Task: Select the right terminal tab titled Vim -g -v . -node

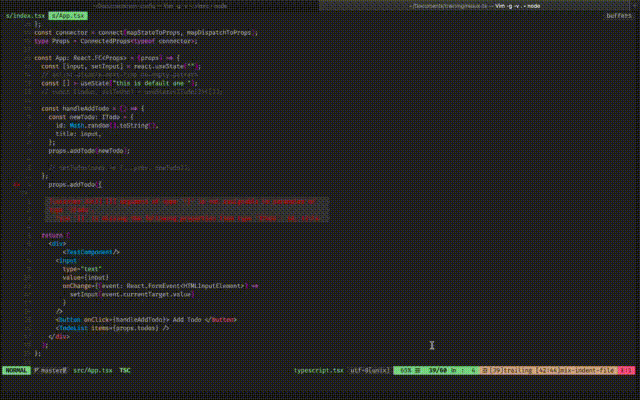Action: pyautogui.click(x=475, y=6)
